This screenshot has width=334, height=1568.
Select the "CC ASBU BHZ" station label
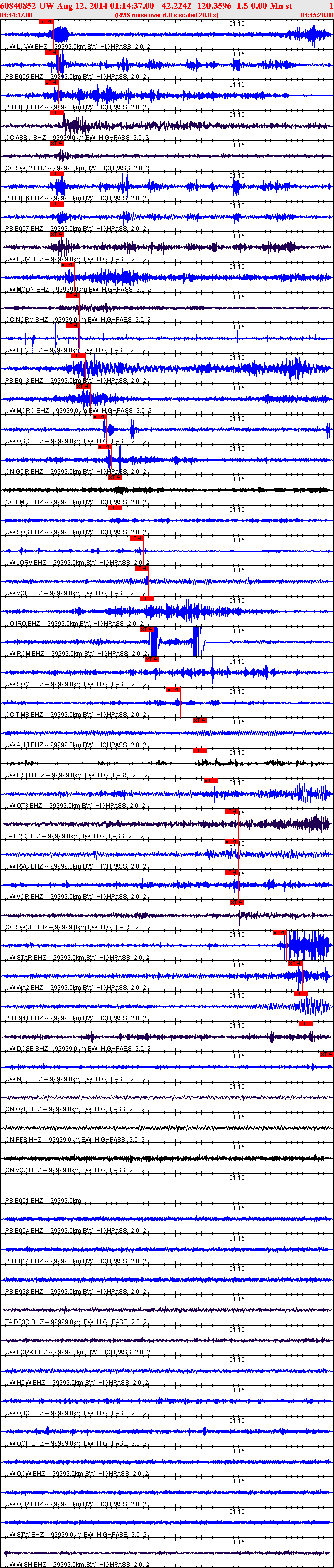coord(25,138)
